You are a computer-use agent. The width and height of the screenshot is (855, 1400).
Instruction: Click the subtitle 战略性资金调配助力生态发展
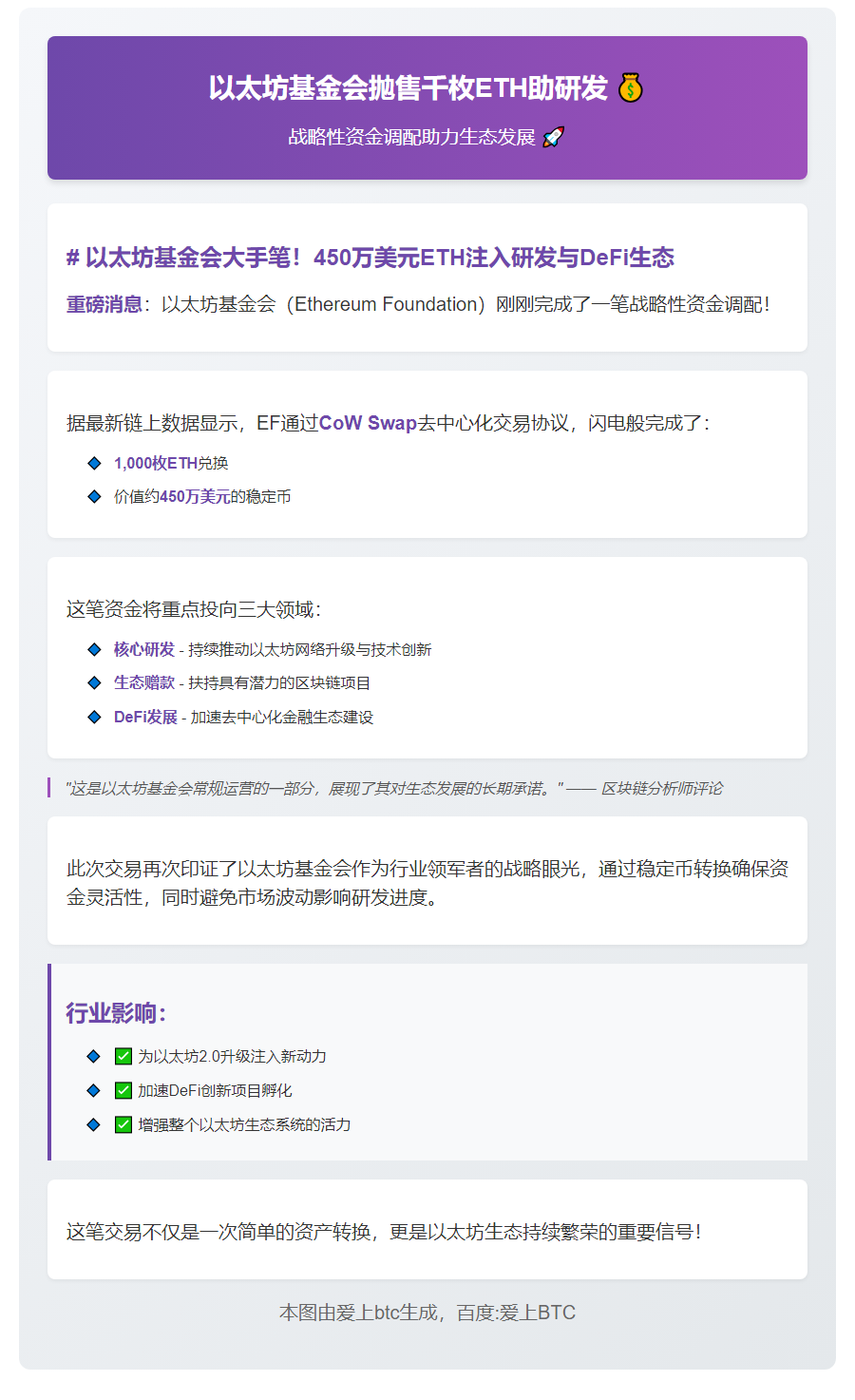click(412, 137)
